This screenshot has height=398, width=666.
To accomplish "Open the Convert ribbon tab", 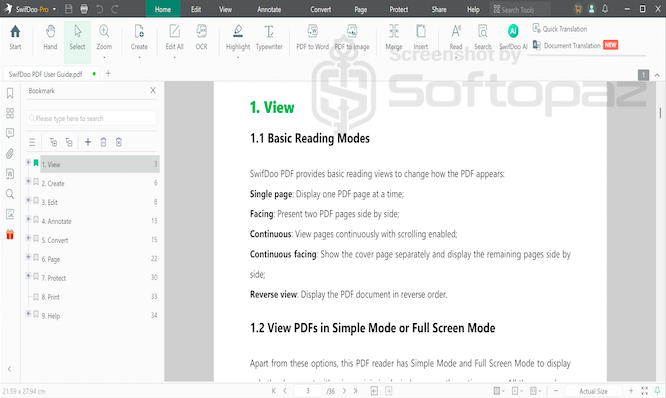I will (x=320, y=9).
